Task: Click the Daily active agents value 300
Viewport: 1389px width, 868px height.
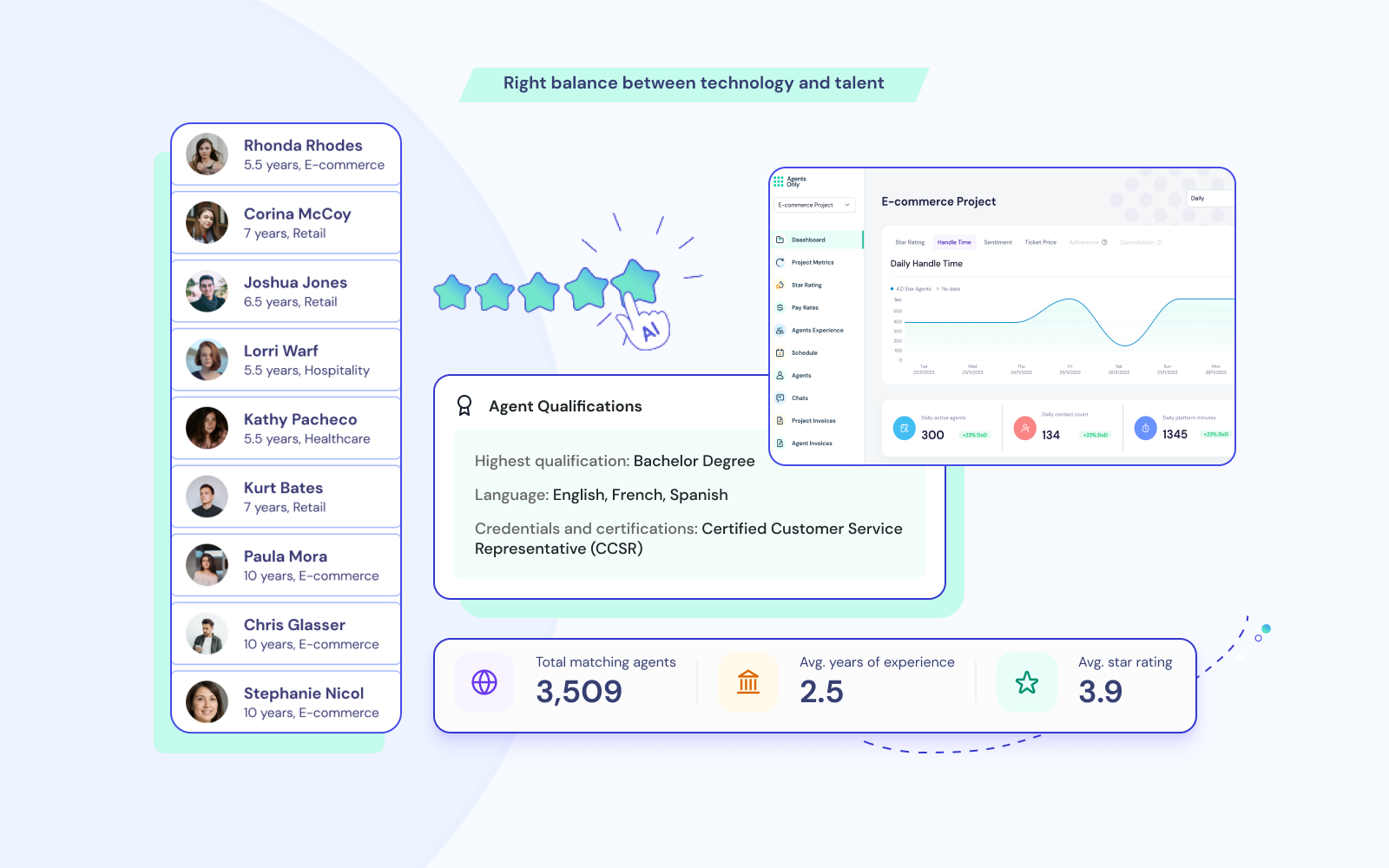Action: coord(932,435)
